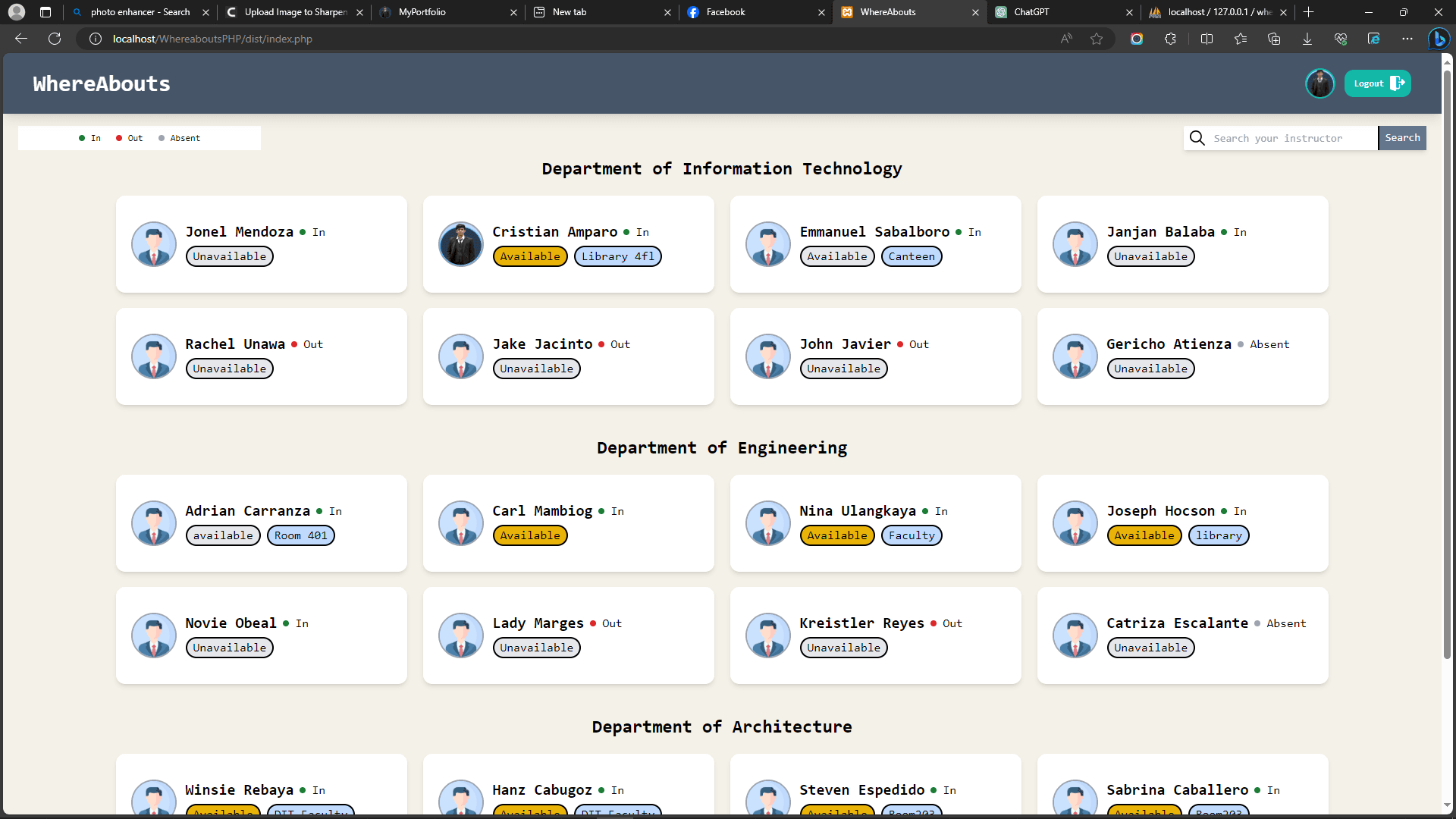Screen dimensions: 1456x819
Task: Click Cristian Amparo's Available badge
Action: coord(530,256)
